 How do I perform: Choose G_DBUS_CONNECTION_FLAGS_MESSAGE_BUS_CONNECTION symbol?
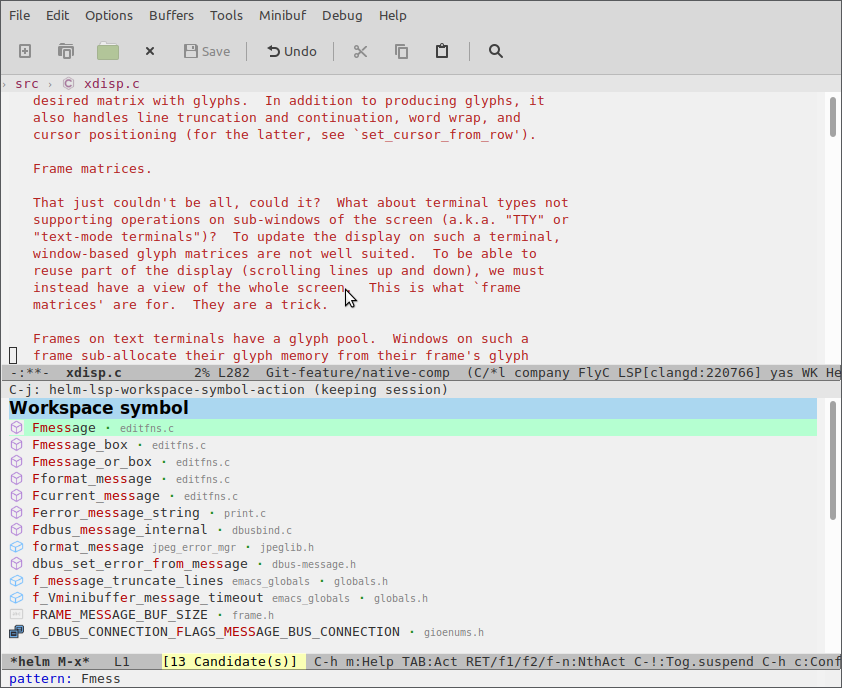215,632
